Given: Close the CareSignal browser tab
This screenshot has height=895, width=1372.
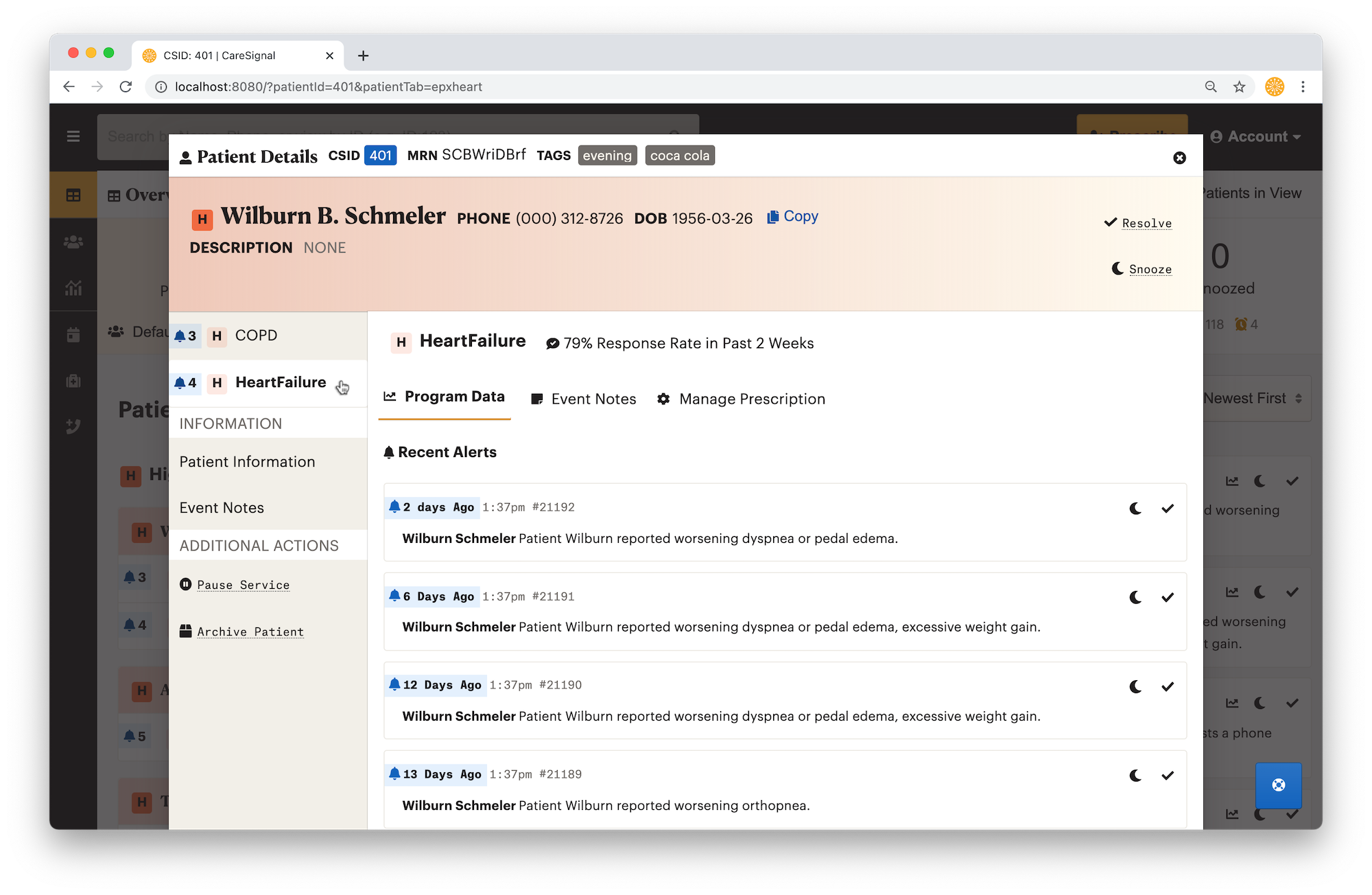Looking at the screenshot, I should (x=329, y=56).
